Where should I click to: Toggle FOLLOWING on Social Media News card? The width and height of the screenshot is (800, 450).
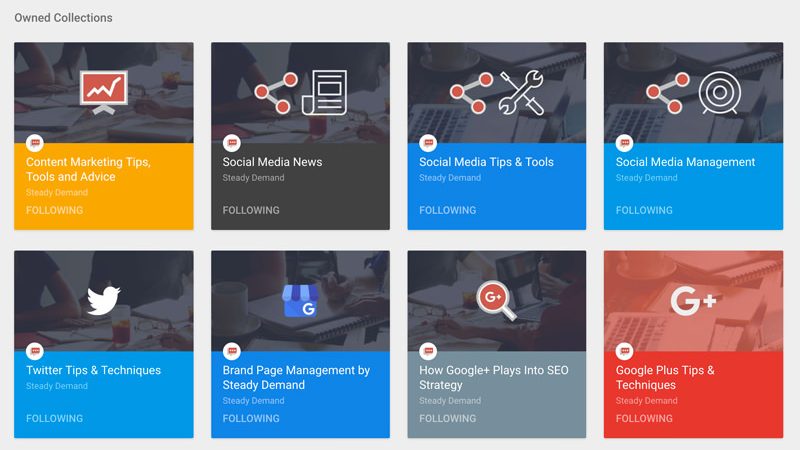251,210
